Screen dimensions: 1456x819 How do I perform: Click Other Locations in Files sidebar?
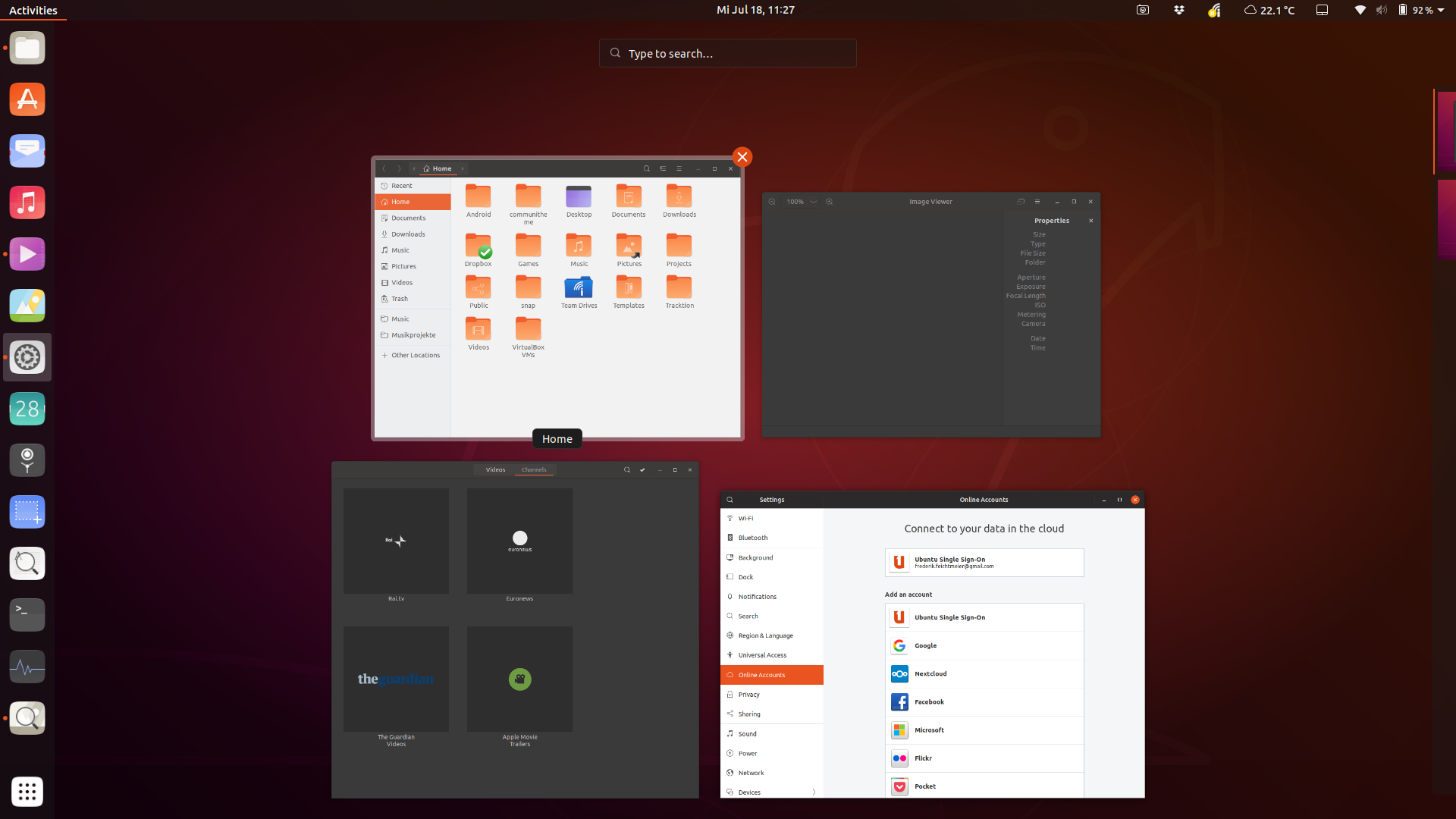click(415, 355)
